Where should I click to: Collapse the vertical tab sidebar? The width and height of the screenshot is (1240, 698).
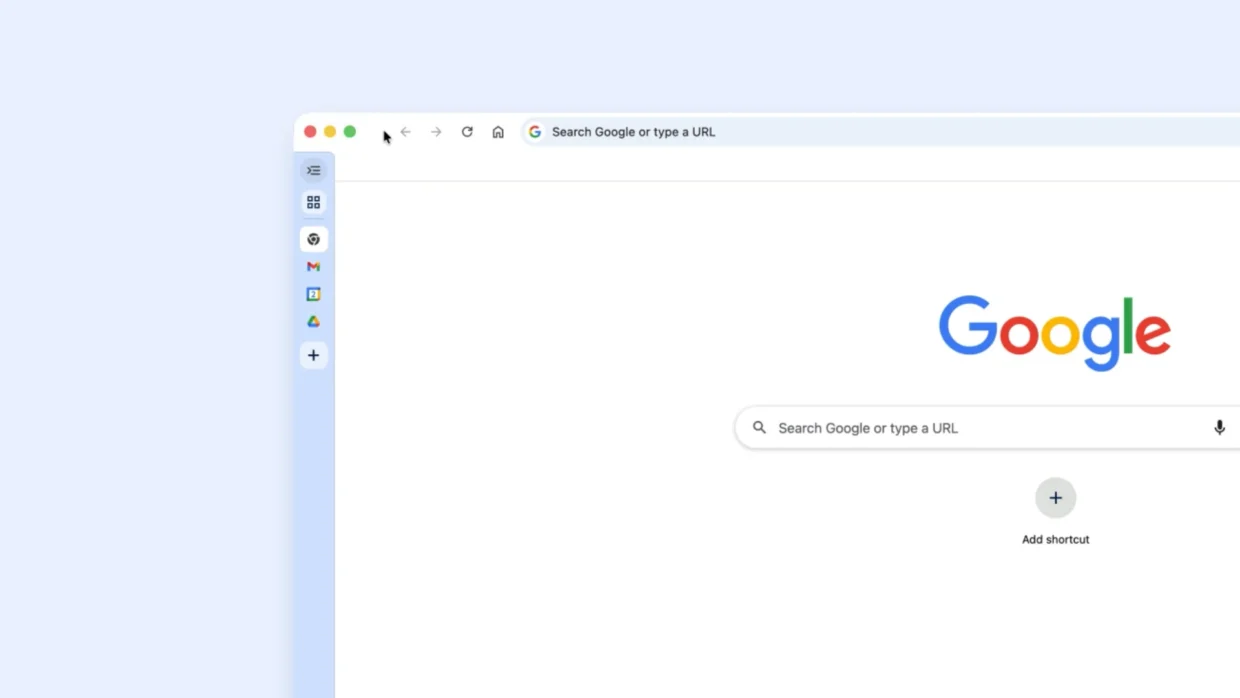tap(313, 170)
